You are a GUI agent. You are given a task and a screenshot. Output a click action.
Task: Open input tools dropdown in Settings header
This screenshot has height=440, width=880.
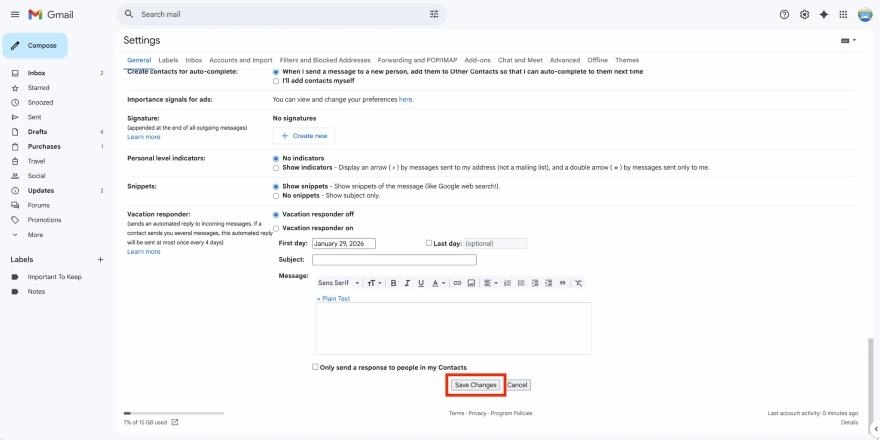(848, 40)
